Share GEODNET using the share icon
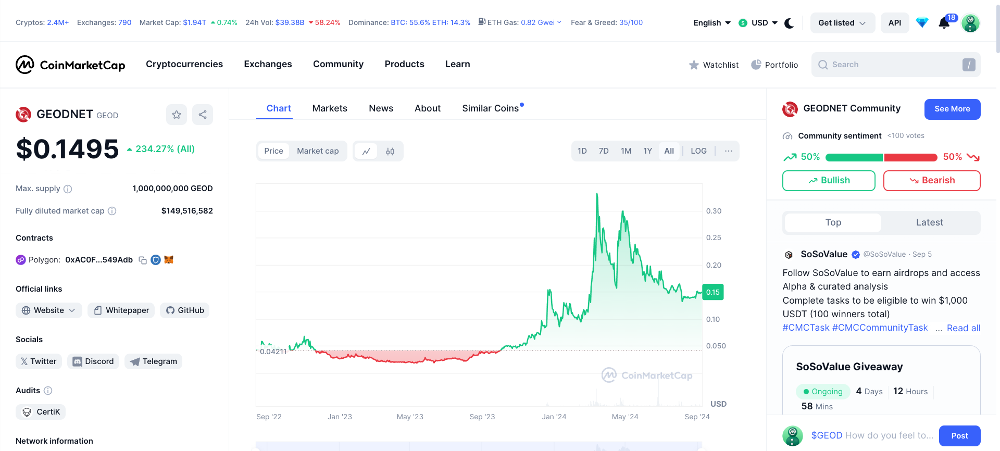Screen dimensions: 1000x451 tap(202, 115)
